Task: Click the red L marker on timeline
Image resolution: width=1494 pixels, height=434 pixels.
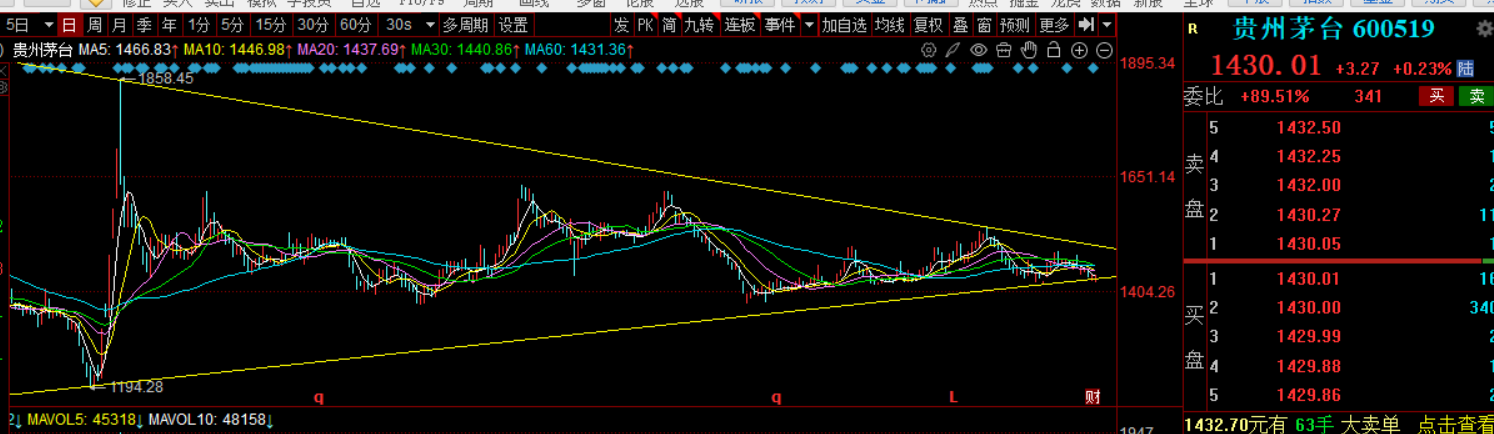Action: point(953,397)
